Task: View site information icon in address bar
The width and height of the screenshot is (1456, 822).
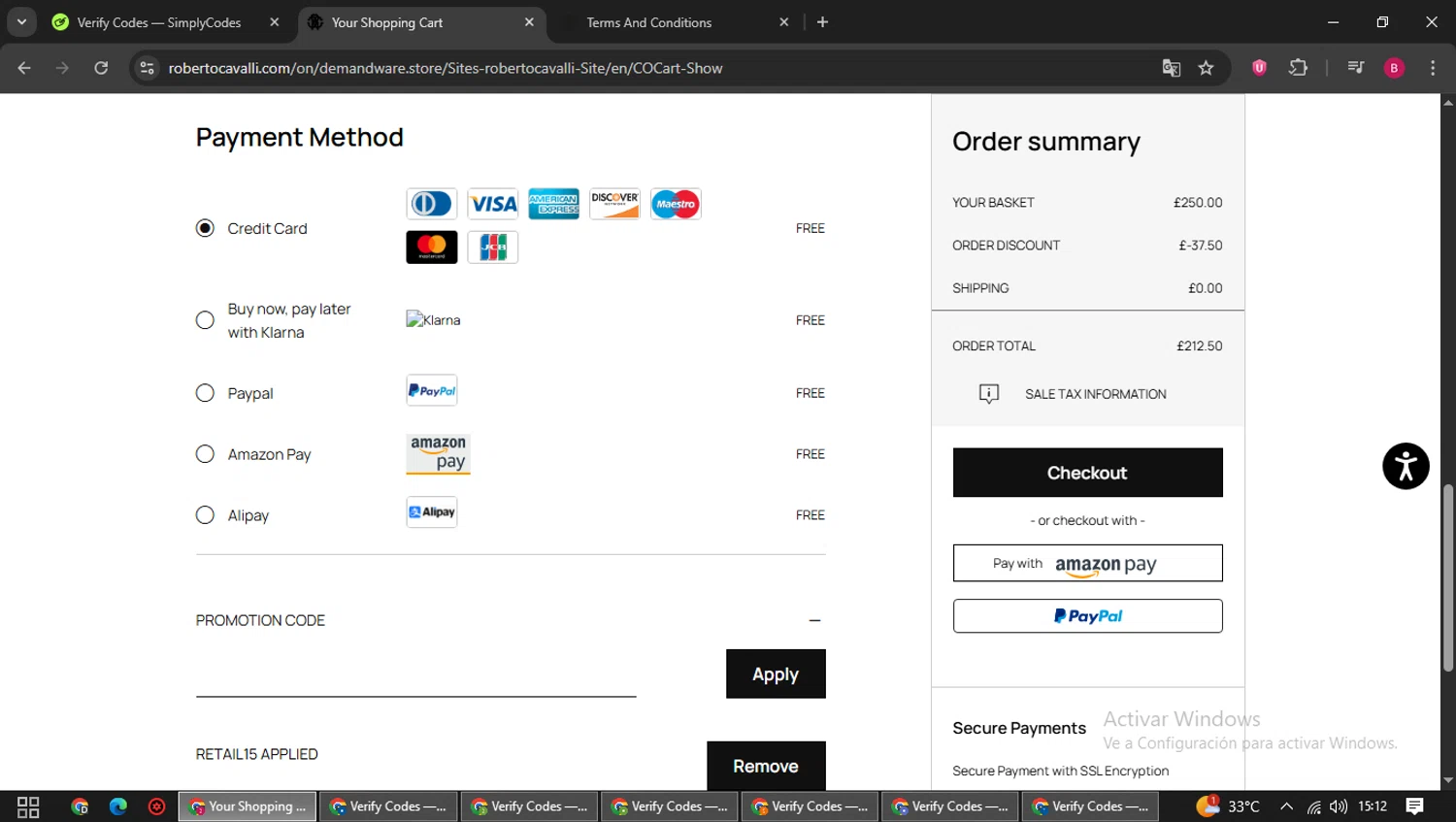Action: coord(148,68)
